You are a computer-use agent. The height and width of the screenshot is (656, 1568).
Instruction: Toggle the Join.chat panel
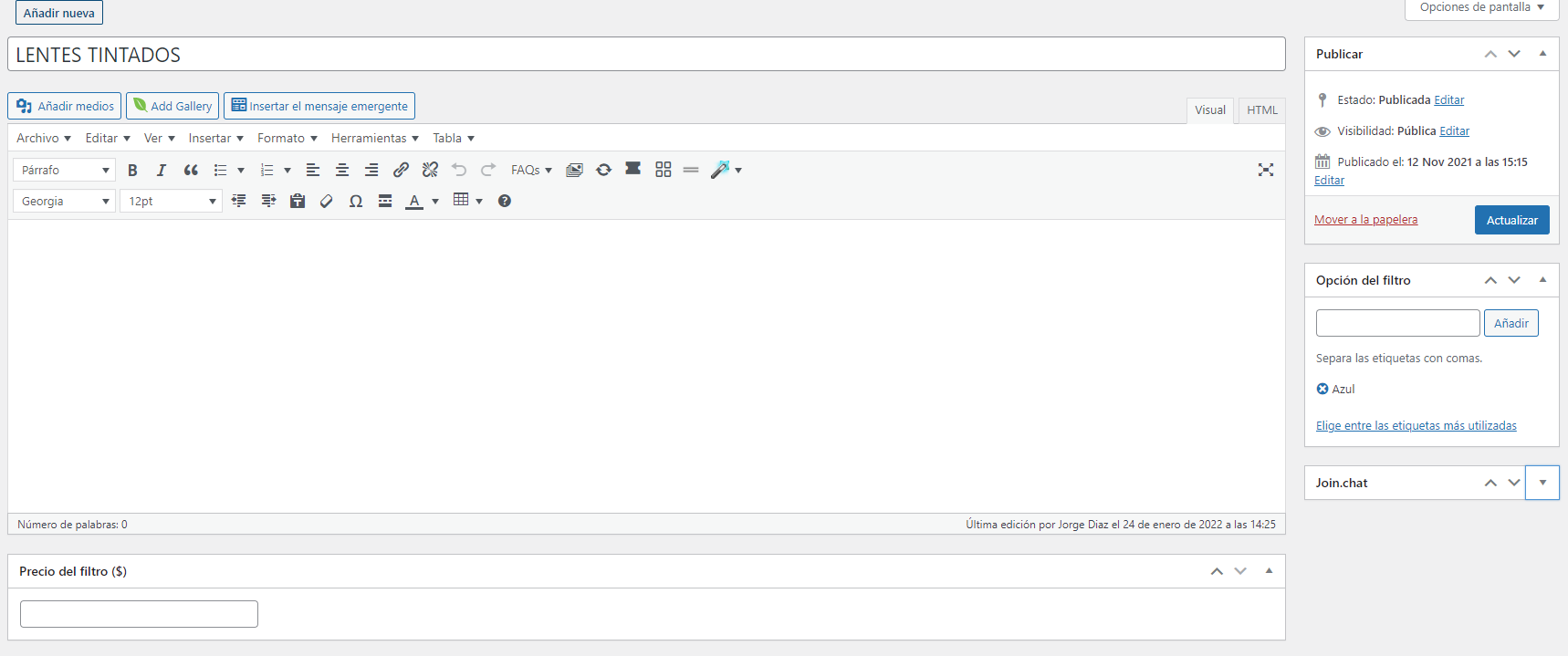point(1542,483)
